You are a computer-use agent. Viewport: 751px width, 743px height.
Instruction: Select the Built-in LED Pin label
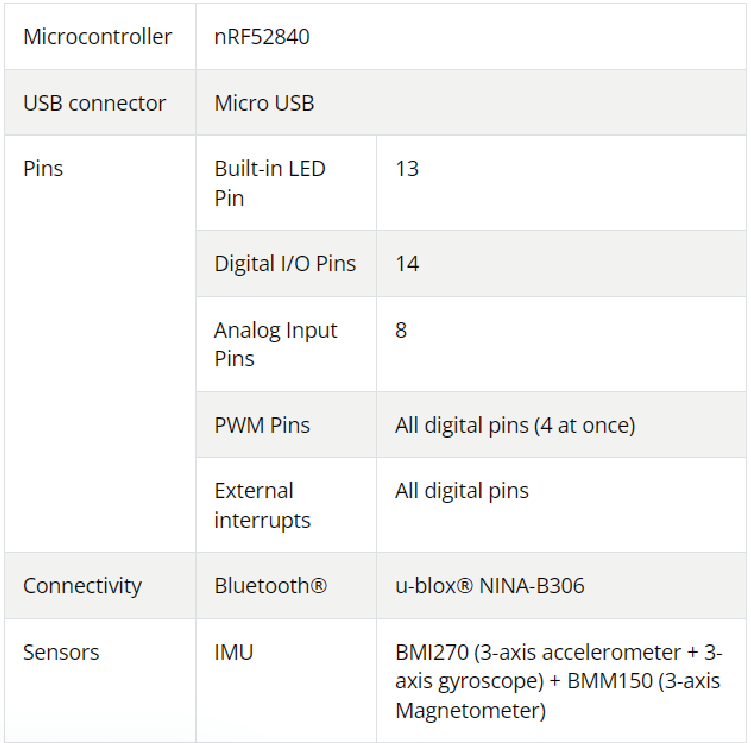point(270,183)
